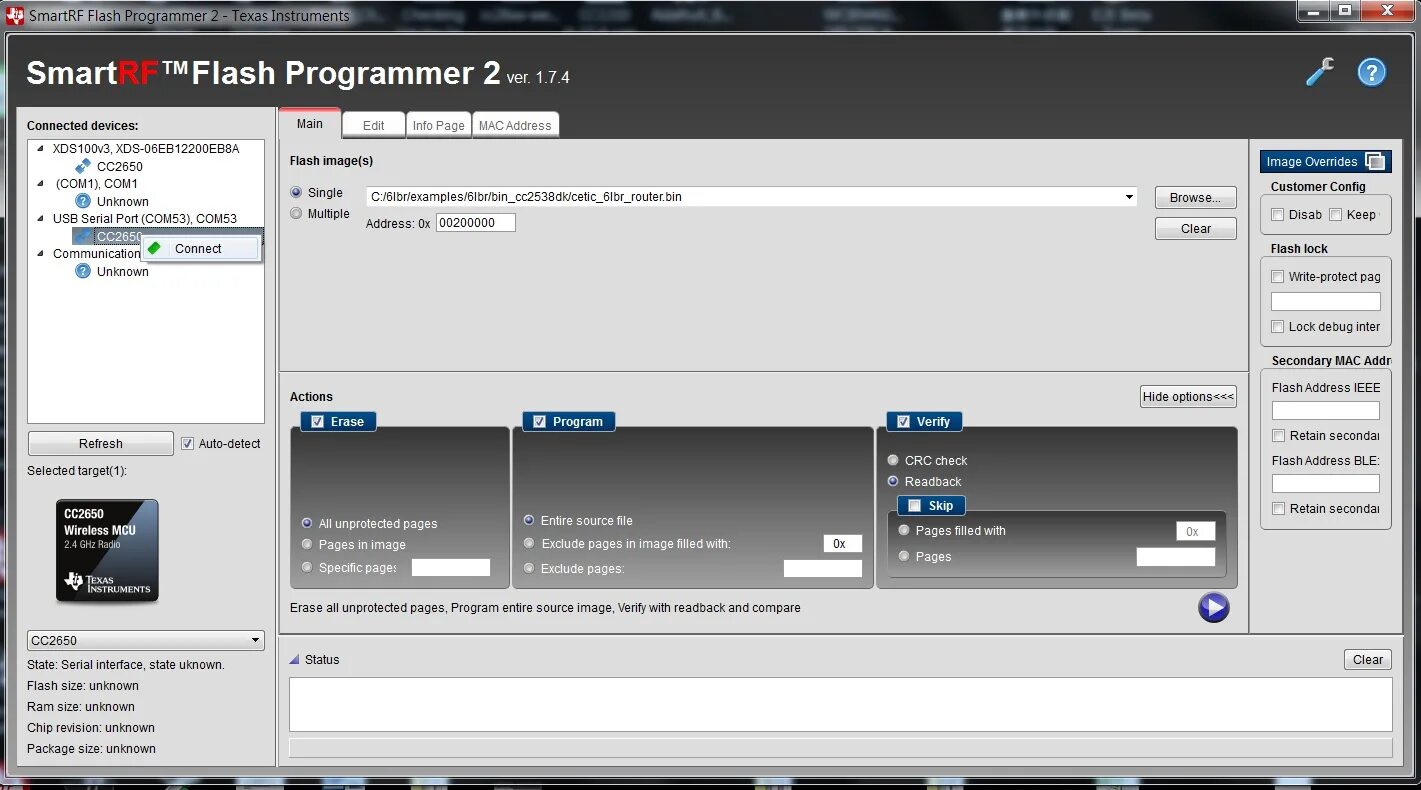The image size is (1421, 790).
Task: Click the Exclude pages input field in Program
Action: (822, 568)
